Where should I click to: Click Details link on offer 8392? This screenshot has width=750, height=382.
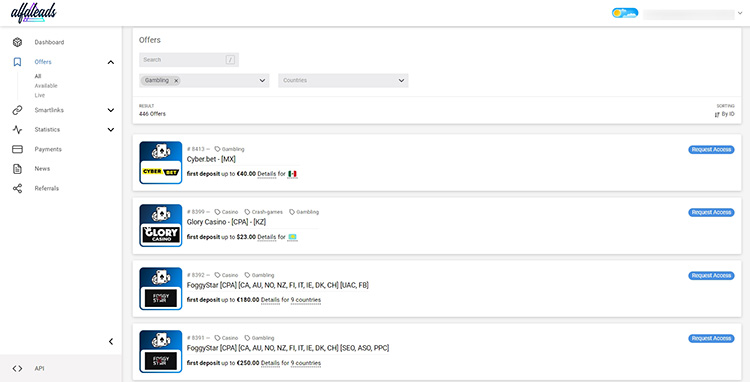[270, 300]
